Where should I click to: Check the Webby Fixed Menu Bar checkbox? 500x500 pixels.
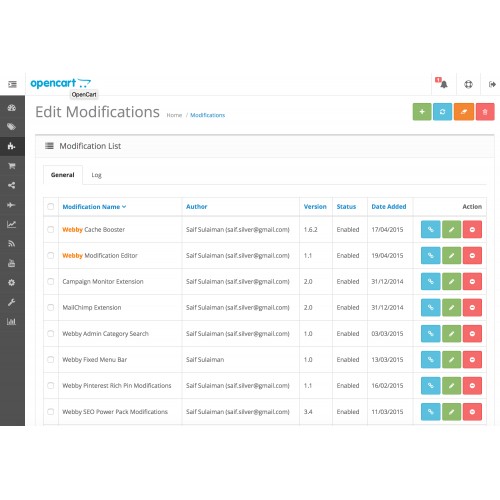click(51, 359)
